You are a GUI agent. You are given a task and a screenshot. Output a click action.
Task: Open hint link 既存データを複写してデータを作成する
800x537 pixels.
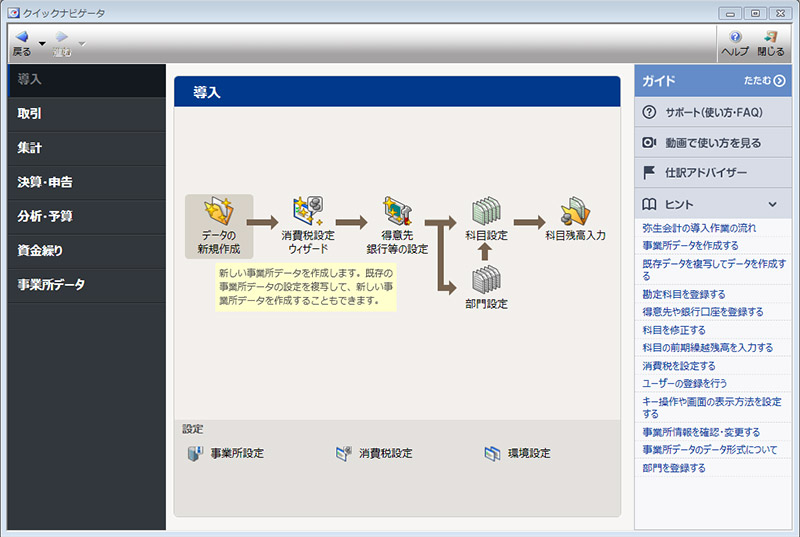[x=714, y=270]
